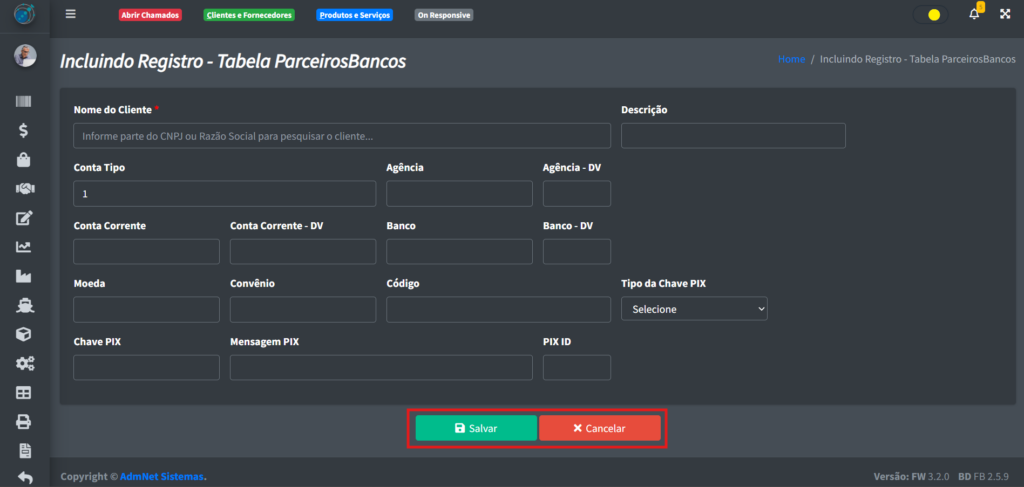Image resolution: width=1024 pixels, height=487 pixels.
Task: Focus the Chave PIX input field
Action: pyautogui.click(x=146, y=368)
